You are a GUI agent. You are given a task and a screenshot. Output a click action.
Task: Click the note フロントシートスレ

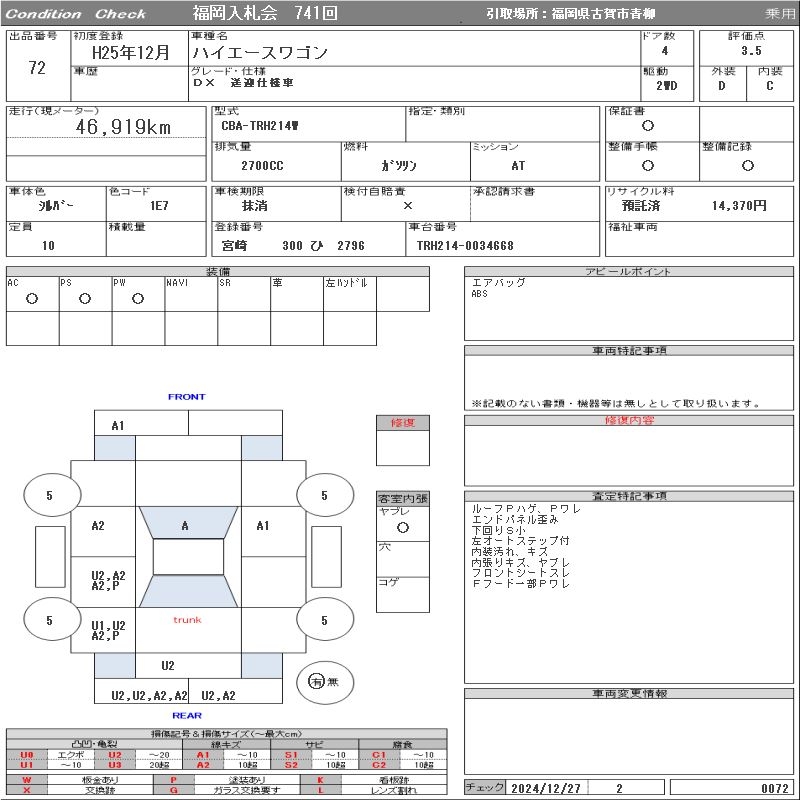(520, 573)
